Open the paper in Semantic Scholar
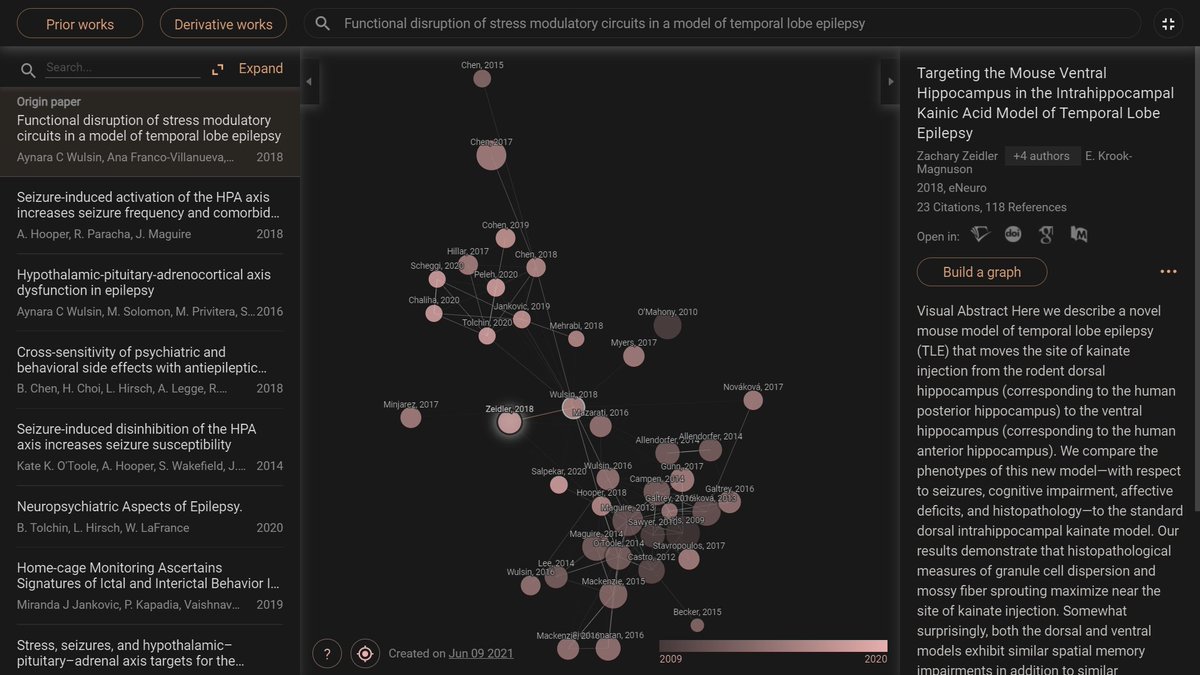The width and height of the screenshot is (1200, 675). 980,233
